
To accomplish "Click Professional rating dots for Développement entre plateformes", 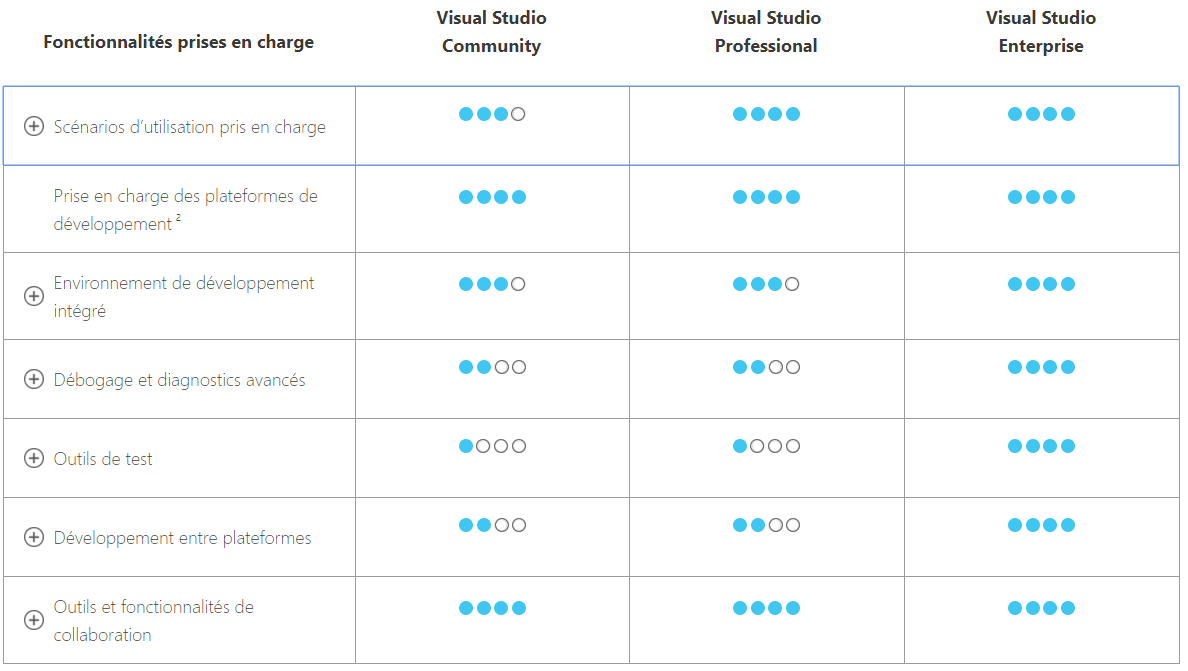I will click(766, 525).
